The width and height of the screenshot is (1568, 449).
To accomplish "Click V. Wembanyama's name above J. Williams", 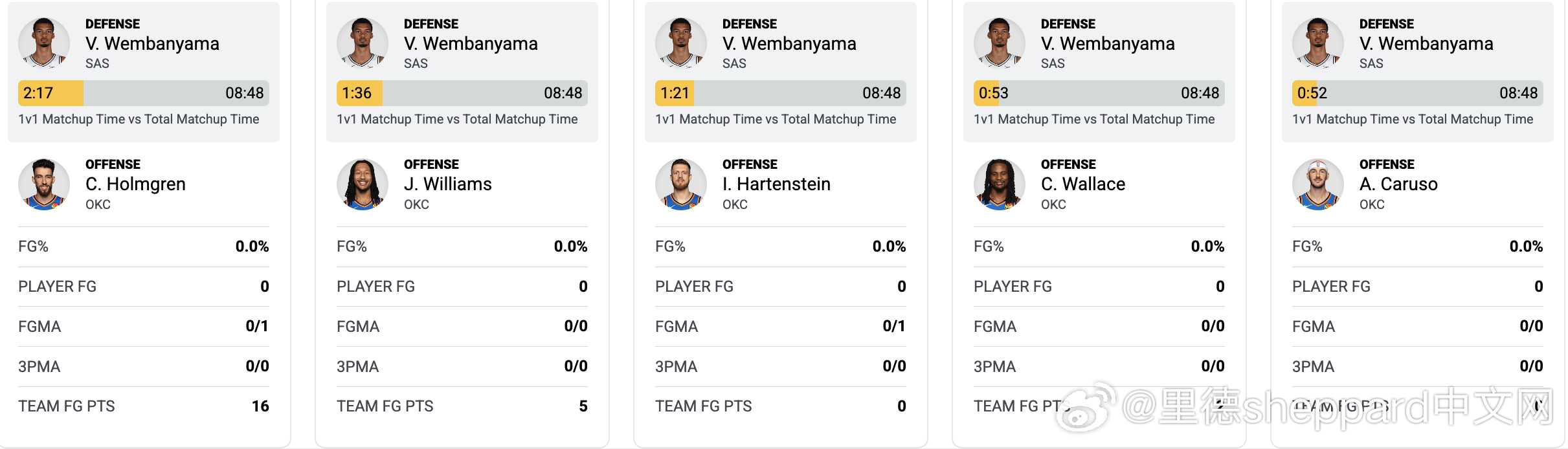I will click(471, 44).
